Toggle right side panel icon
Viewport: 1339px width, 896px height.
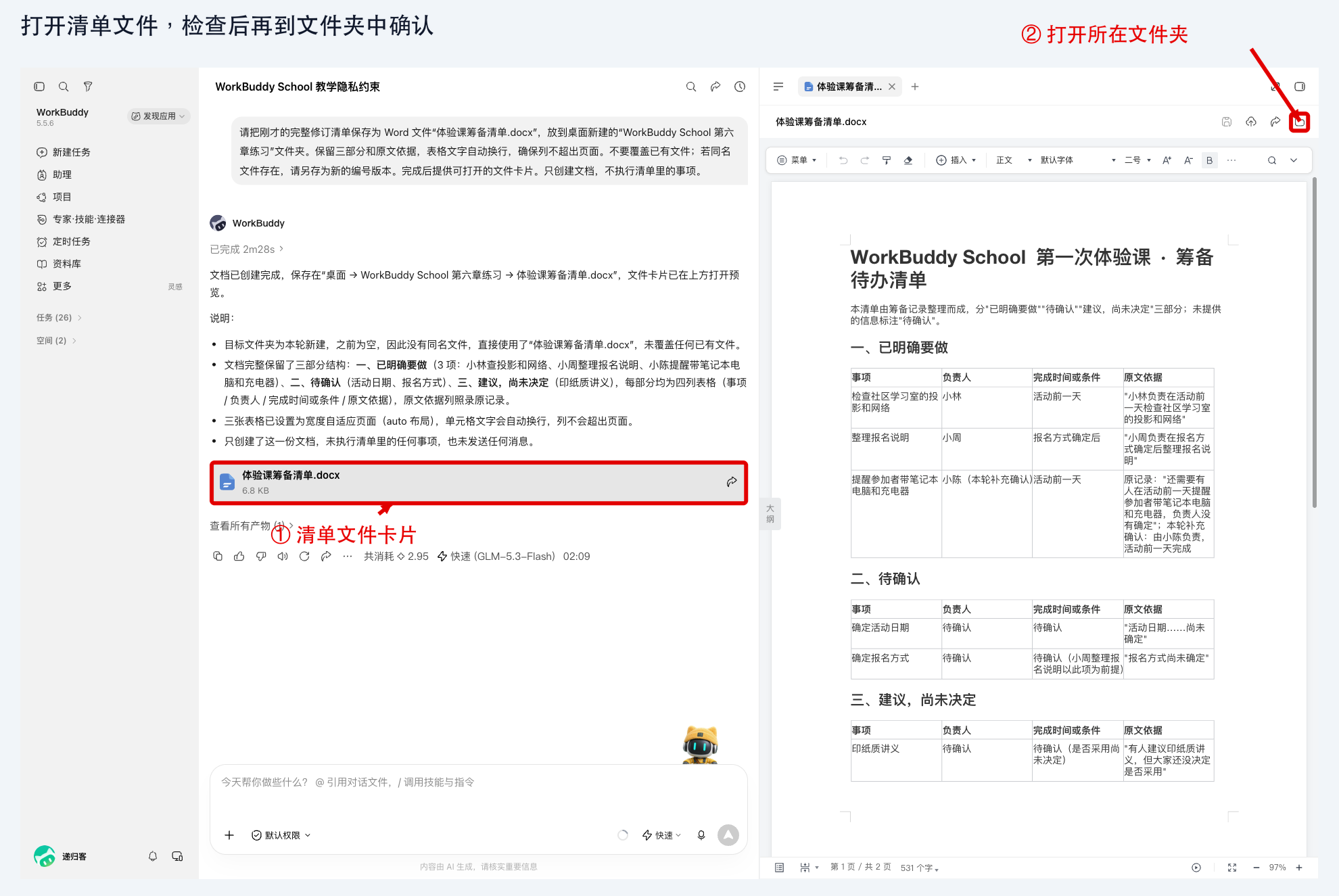[x=1300, y=87]
